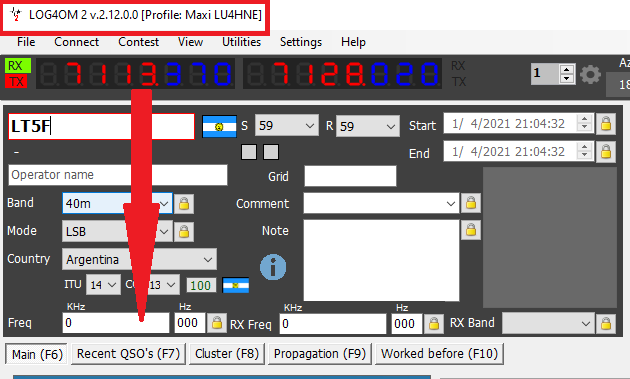Image resolution: width=630 pixels, height=379 pixels.
Task: Click the gear settings icon near spinner
Action: click(590, 74)
